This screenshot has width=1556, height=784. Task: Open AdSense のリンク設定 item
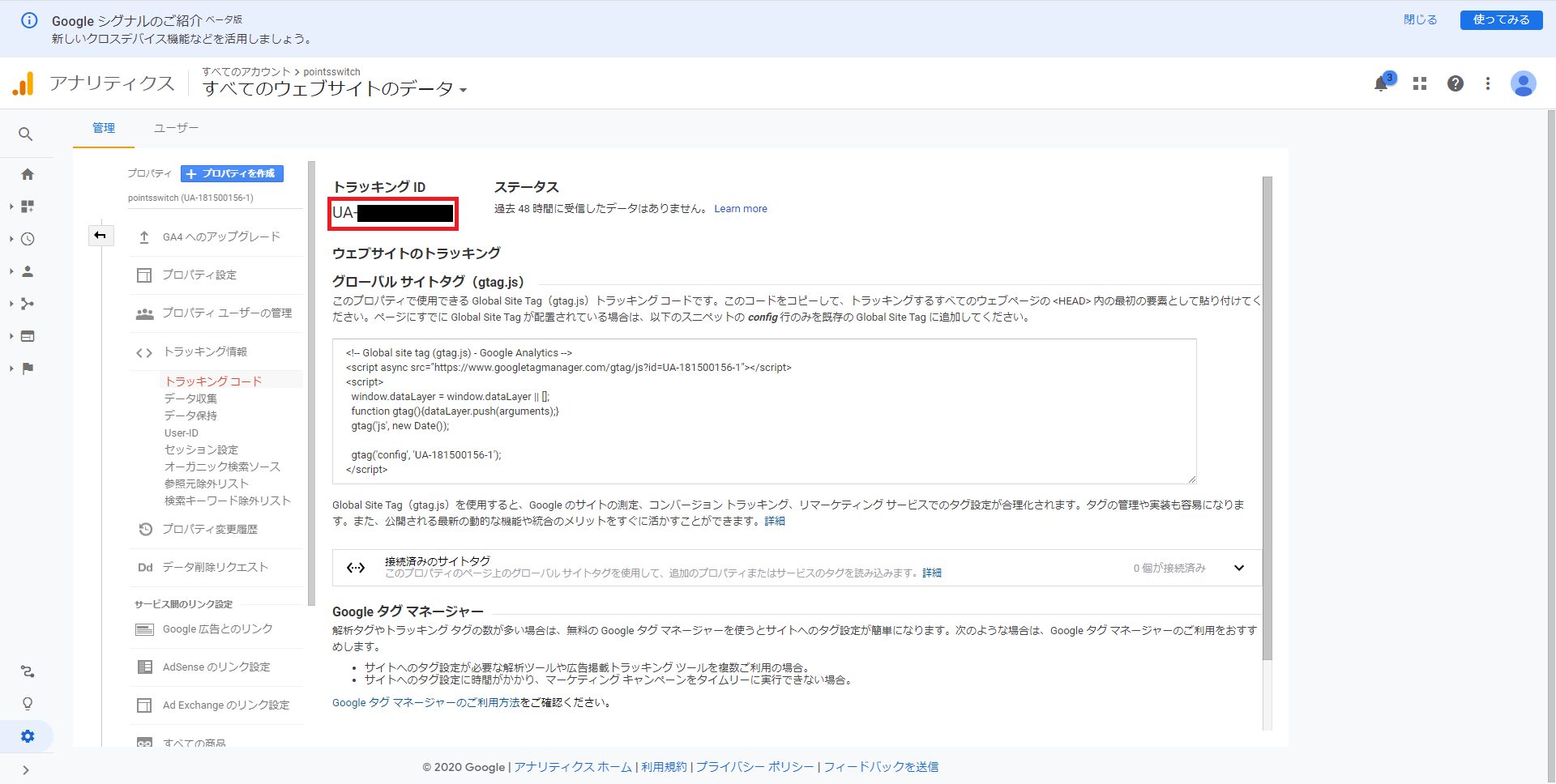216,667
